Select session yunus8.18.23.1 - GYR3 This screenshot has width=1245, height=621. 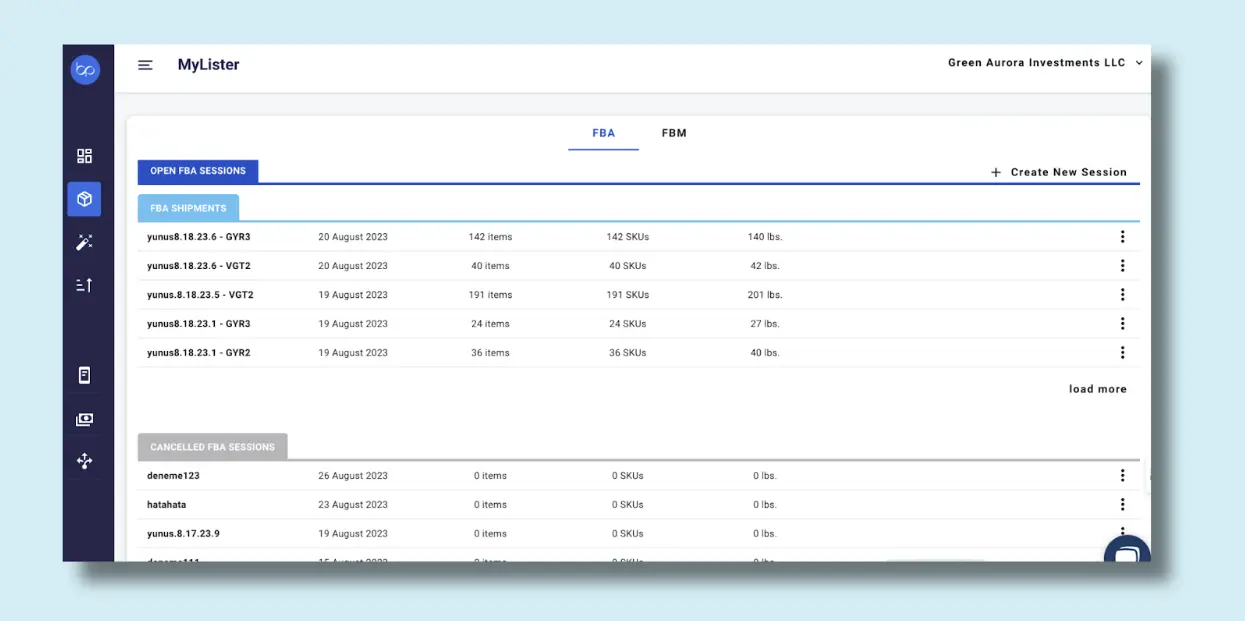click(199, 324)
